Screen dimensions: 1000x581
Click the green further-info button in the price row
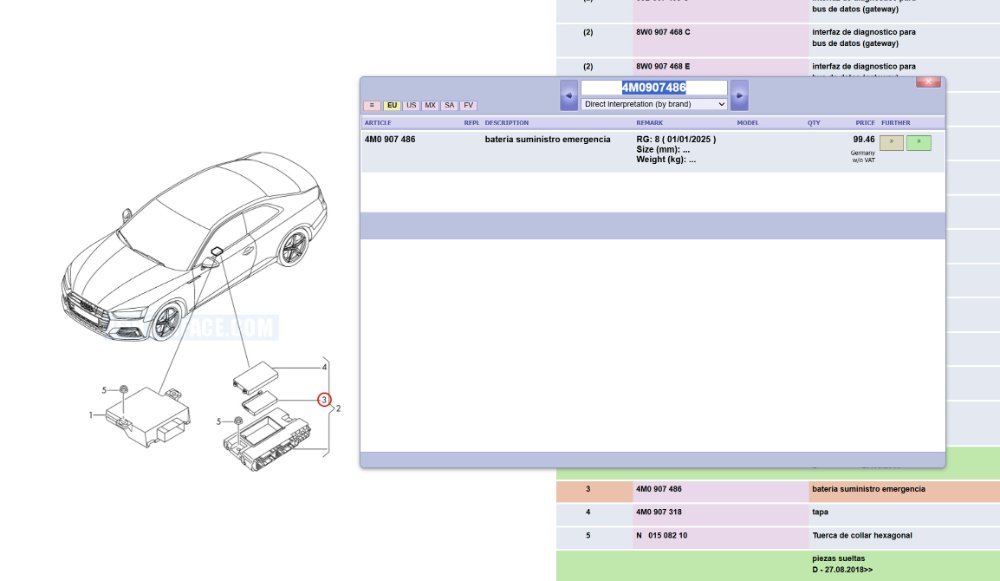(919, 143)
